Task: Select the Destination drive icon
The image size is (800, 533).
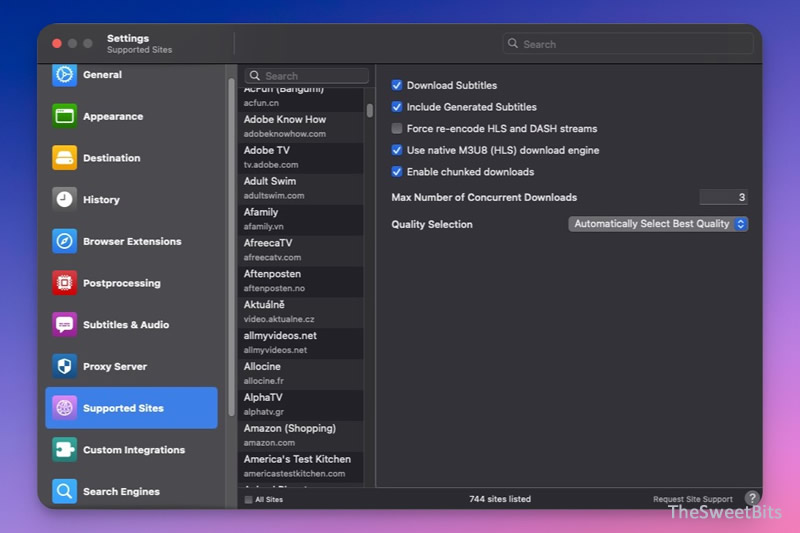Action: pos(64,158)
